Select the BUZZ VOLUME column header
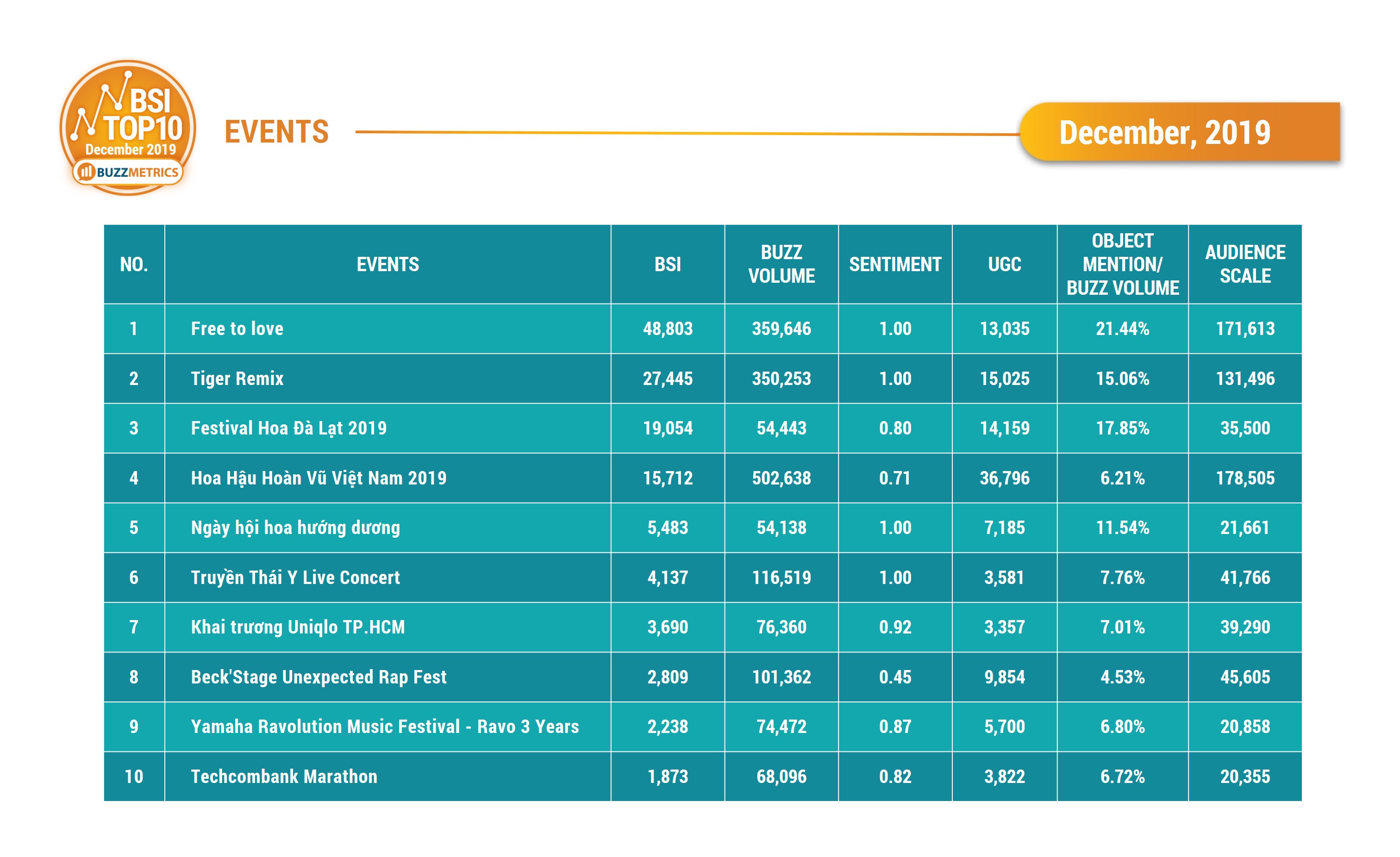The image size is (1400, 857). pos(781,264)
